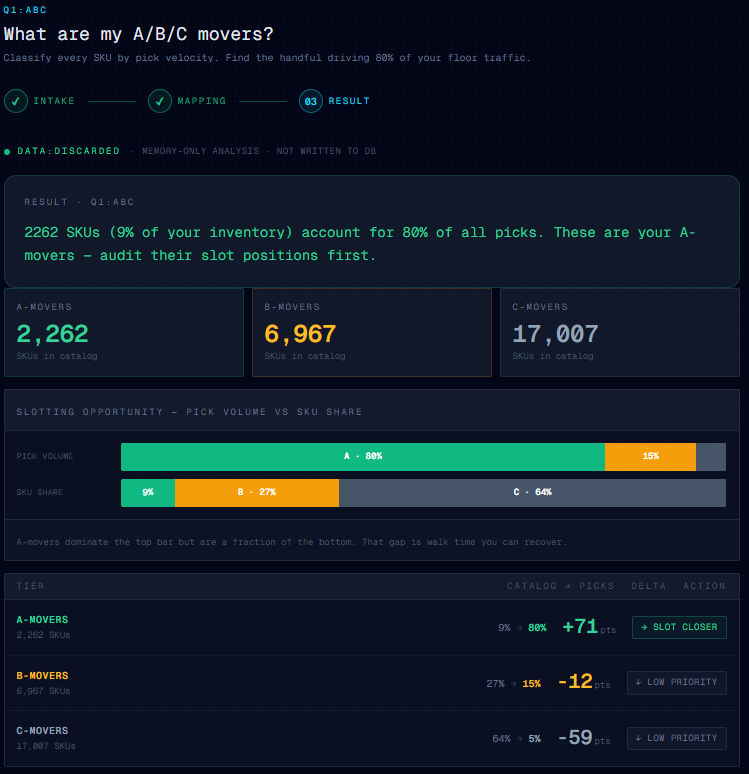The image size is (749, 774).
Task: Click the 03 Result step circle
Action: tap(311, 101)
